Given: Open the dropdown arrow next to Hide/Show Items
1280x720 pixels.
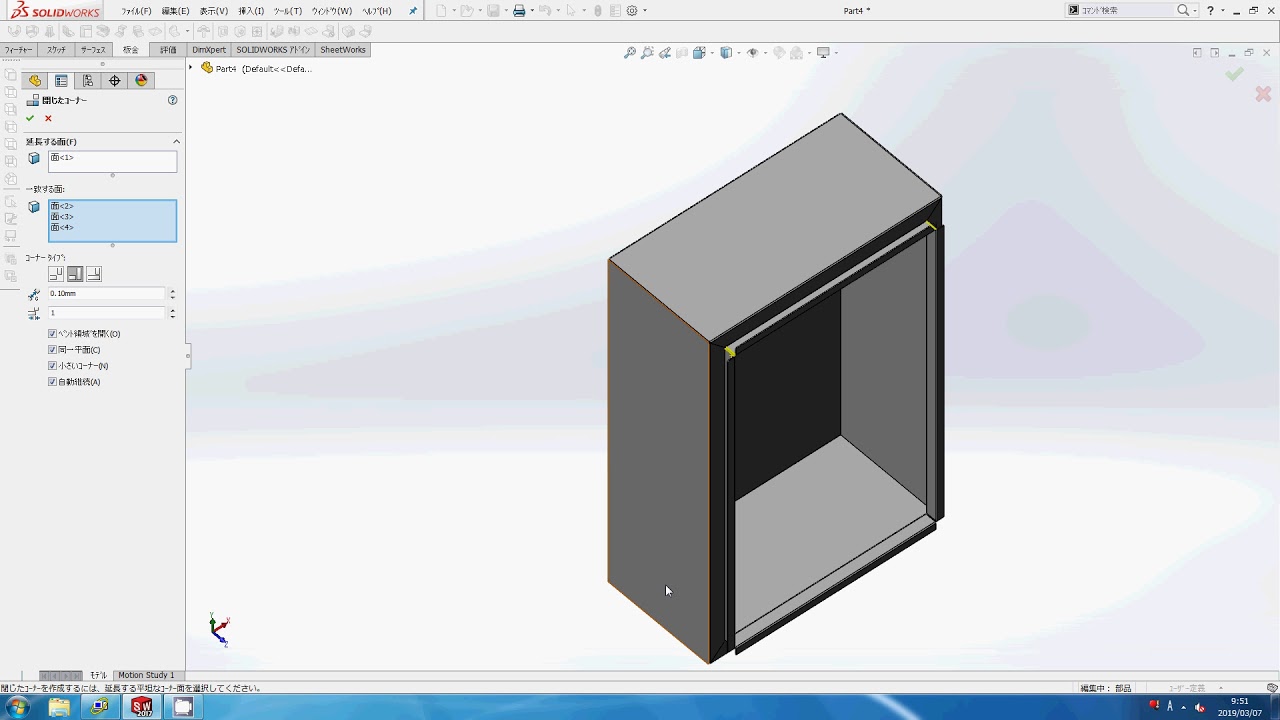Looking at the screenshot, I should tap(764, 53).
